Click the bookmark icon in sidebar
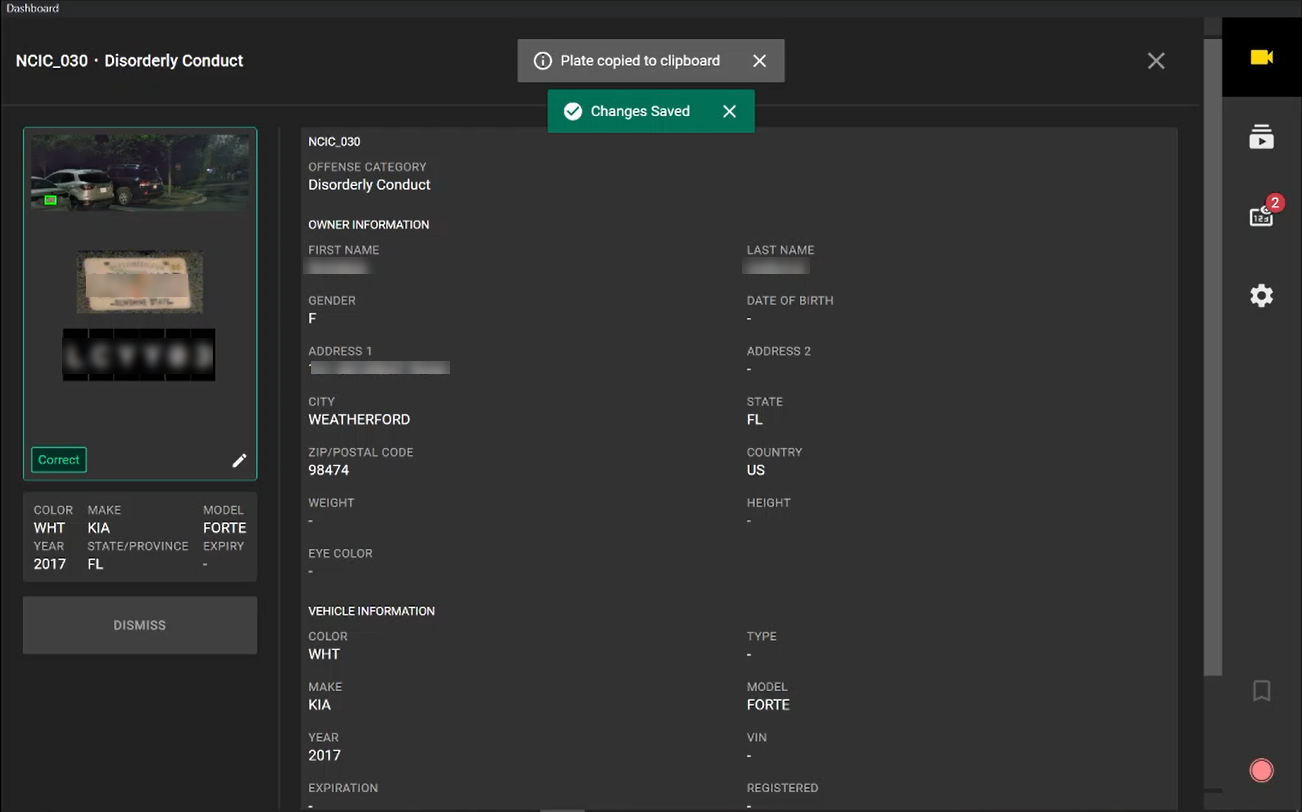1302x812 pixels. (x=1261, y=690)
